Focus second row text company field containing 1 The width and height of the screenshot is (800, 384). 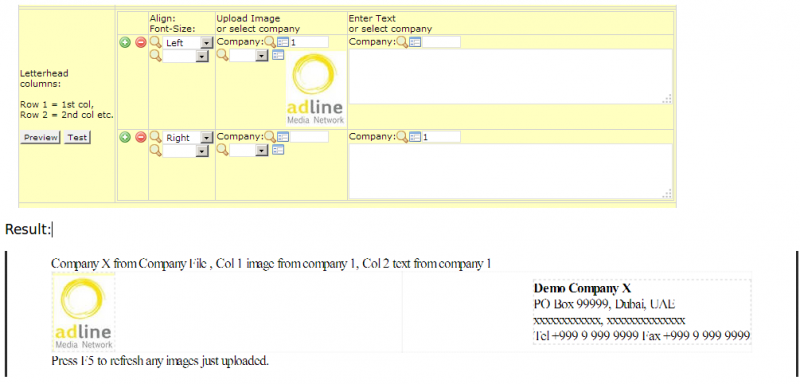[441, 137]
